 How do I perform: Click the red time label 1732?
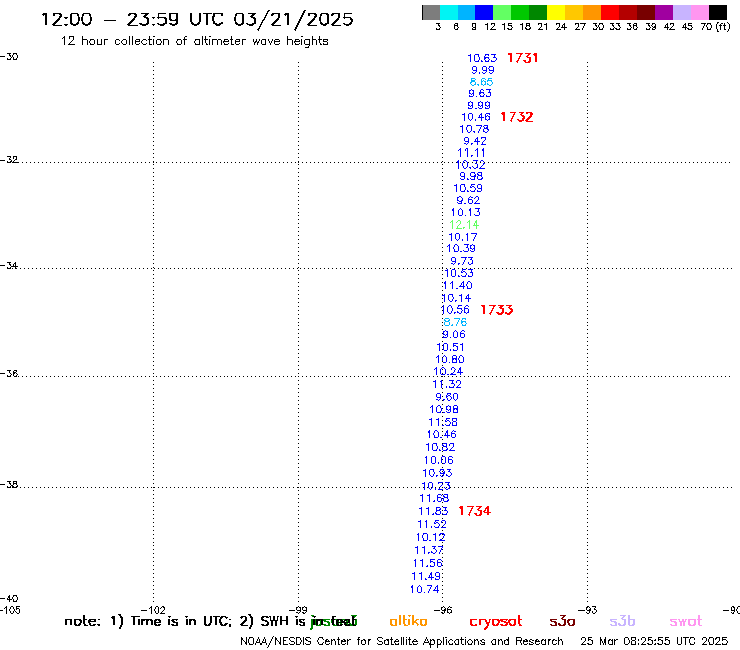tap(517, 117)
